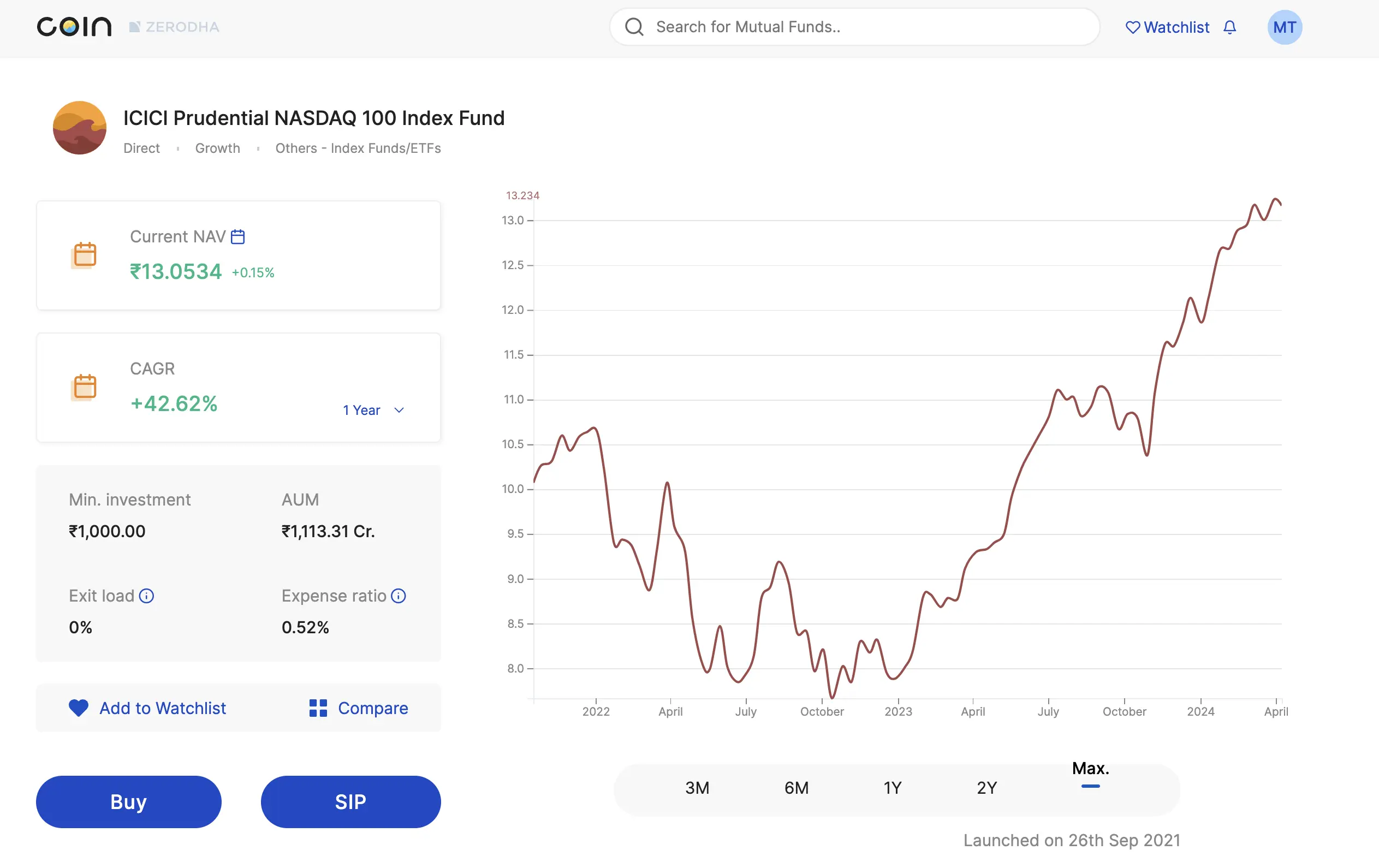Screen dimensions: 1379x868
Task: Click Launched on 26th Sep 2021 text
Action: click(x=1072, y=840)
